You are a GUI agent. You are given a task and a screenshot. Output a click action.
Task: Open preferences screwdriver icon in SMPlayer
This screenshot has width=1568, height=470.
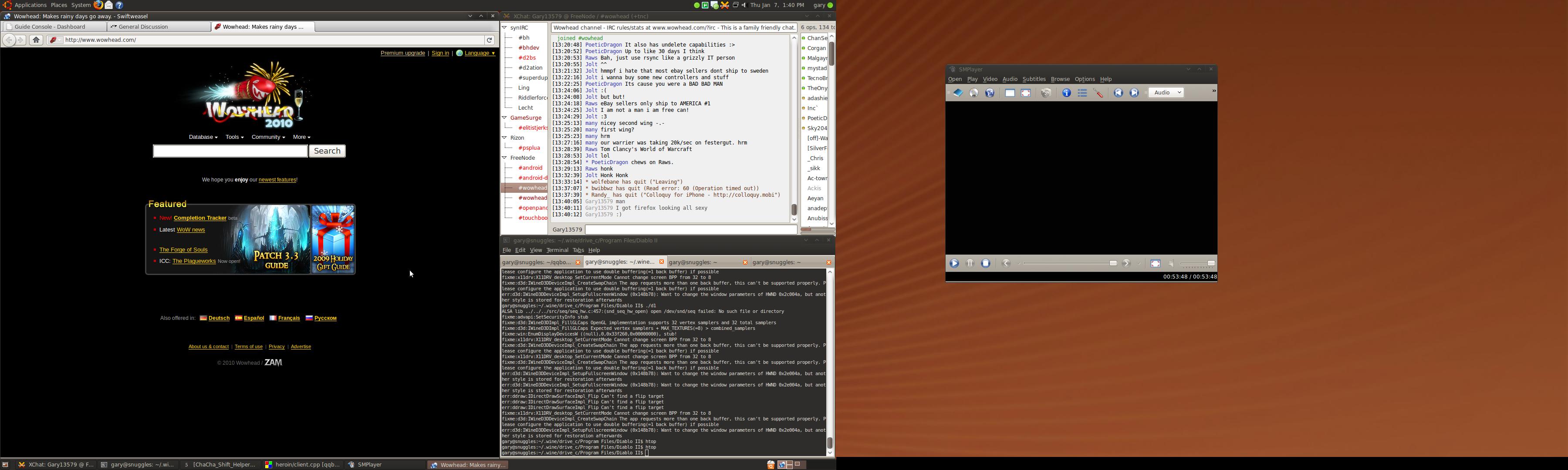(1098, 93)
